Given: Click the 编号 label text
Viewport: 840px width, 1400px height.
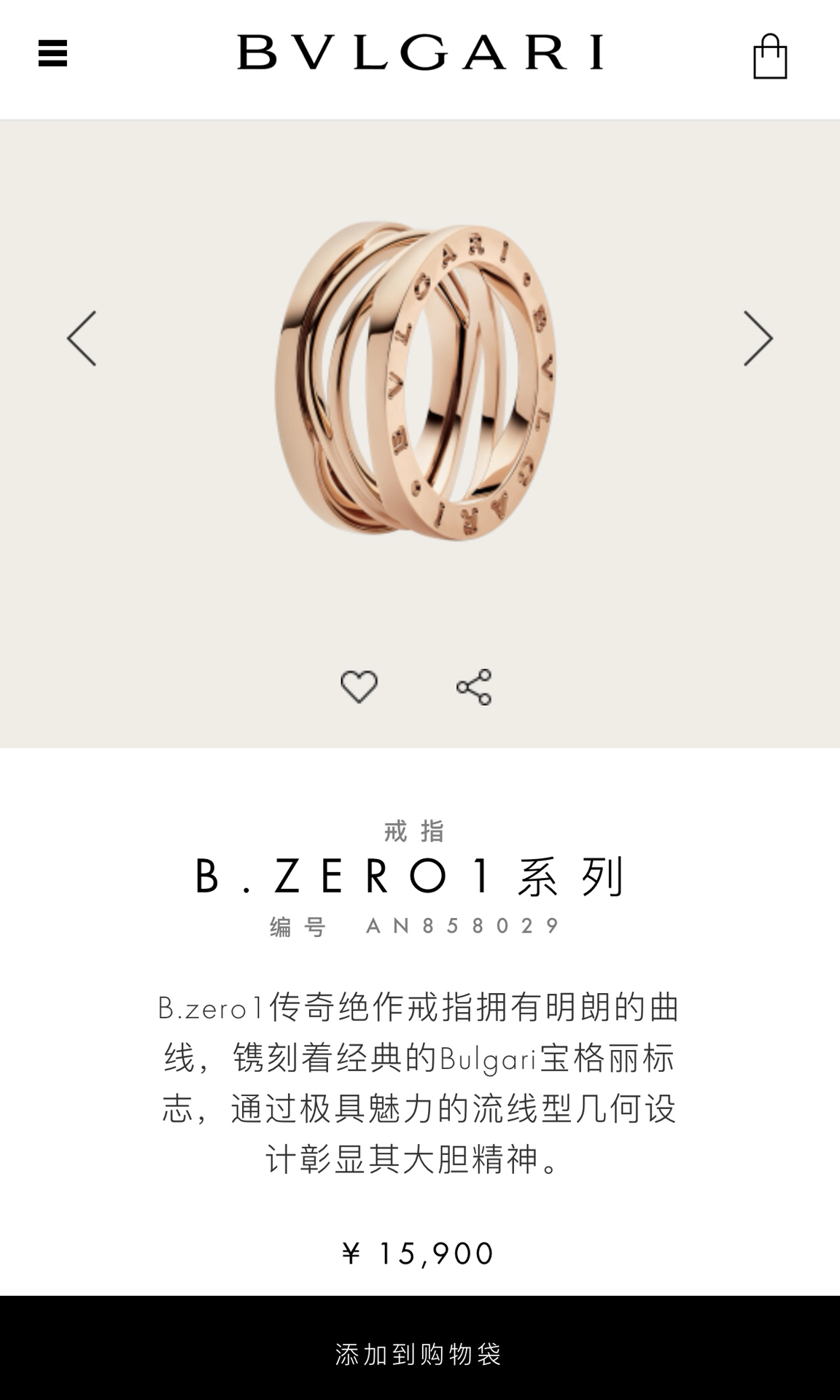Looking at the screenshot, I should (297, 927).
